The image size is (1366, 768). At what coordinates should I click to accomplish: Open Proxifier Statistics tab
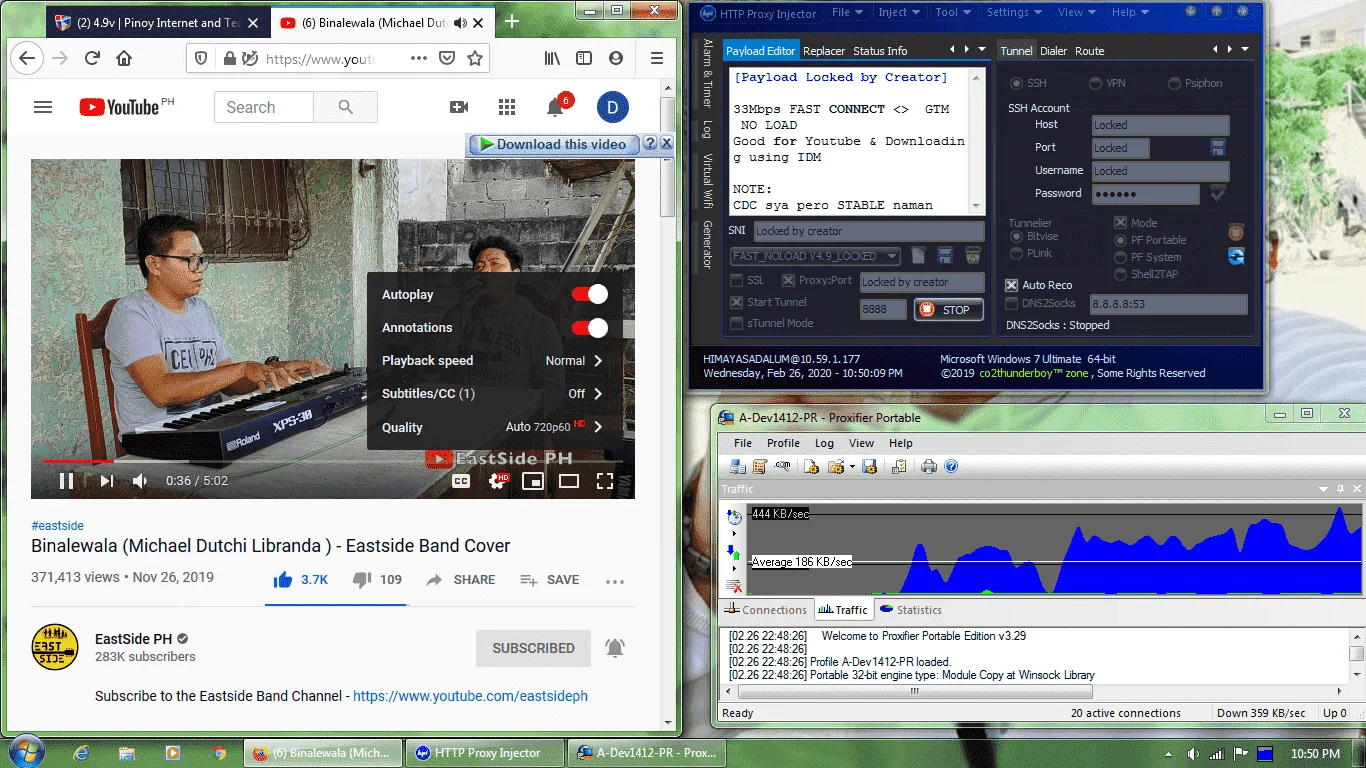(910, 610)
